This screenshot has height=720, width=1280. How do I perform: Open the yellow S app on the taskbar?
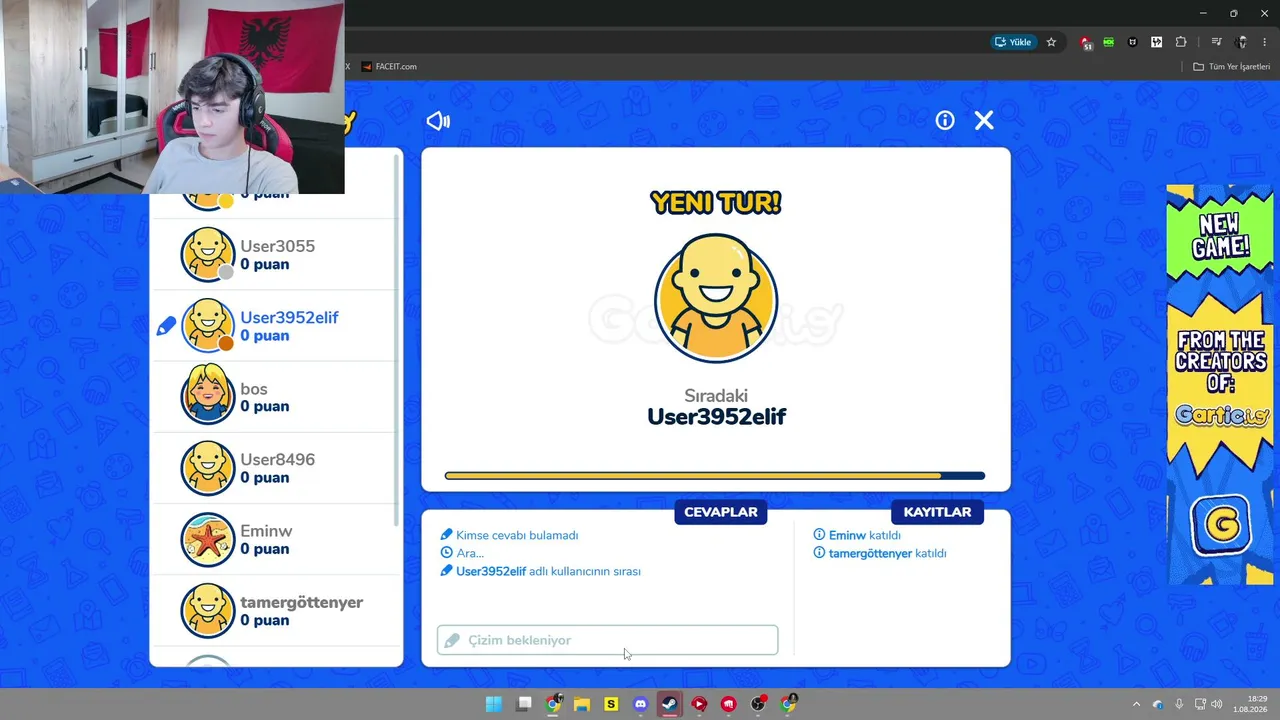point(611,704)
